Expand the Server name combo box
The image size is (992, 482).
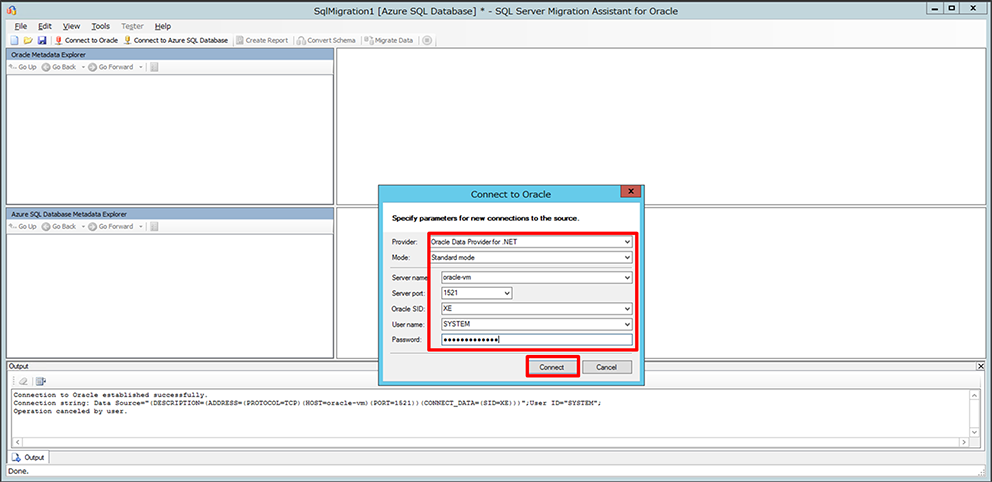(627, 277)
